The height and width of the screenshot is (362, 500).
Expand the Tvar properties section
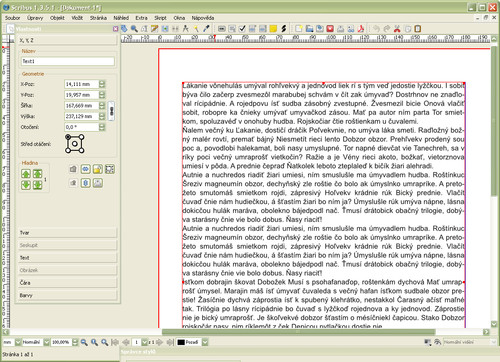[x=68, y=233]
